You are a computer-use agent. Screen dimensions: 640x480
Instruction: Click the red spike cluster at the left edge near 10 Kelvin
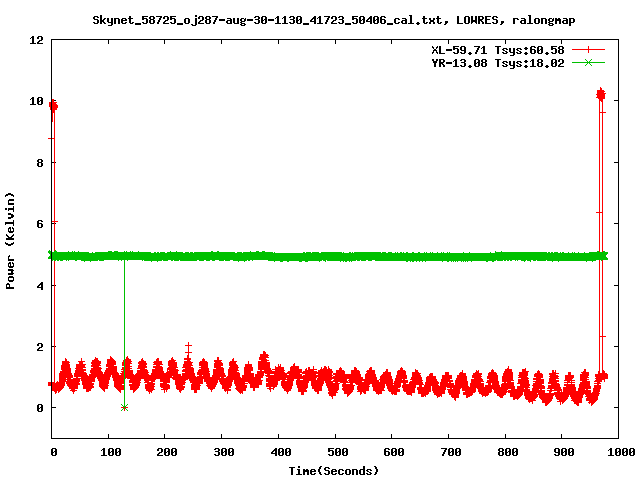(x=53, y=106)
